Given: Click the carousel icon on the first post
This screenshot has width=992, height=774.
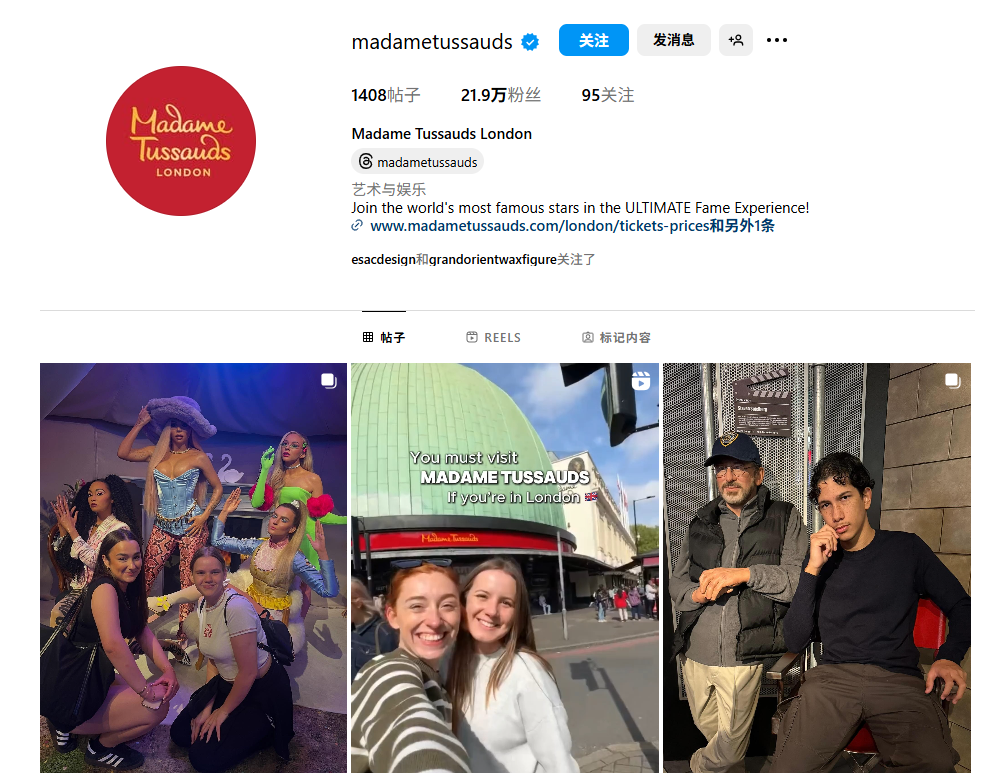Looking at the screenshot, I should 328,380.
